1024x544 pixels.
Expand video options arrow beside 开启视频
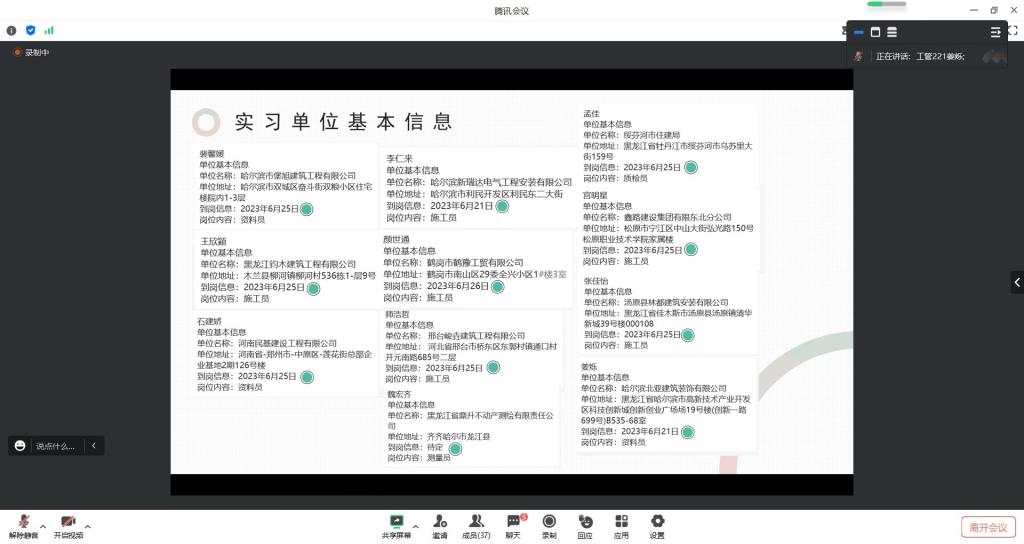pos(88,526)
